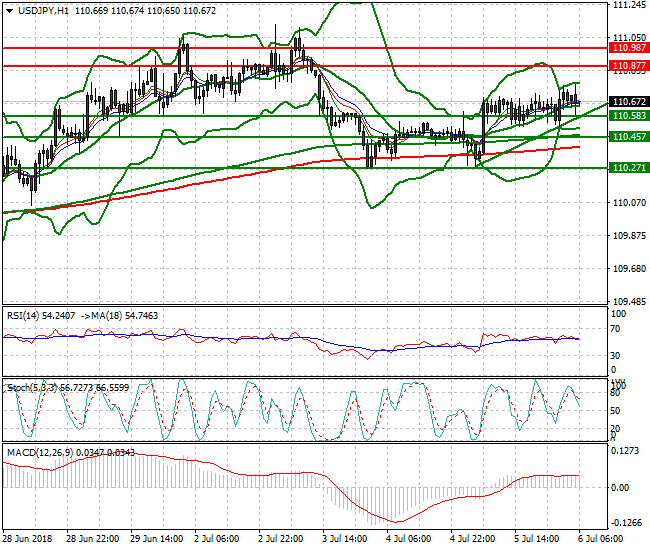Click the Stoch(5,3,3) indicator label
This screenshot has width=650, height=550.
(29, 386)
